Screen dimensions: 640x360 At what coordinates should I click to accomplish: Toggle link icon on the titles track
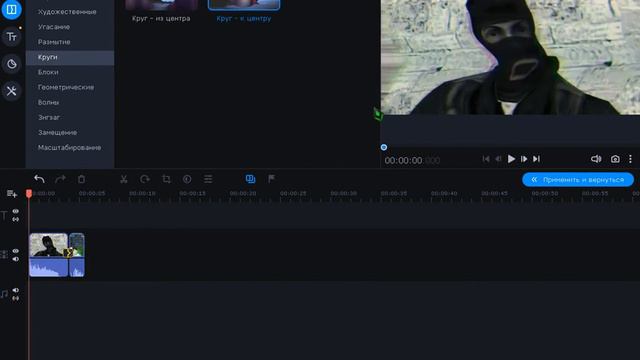click(x=16, y=219)
